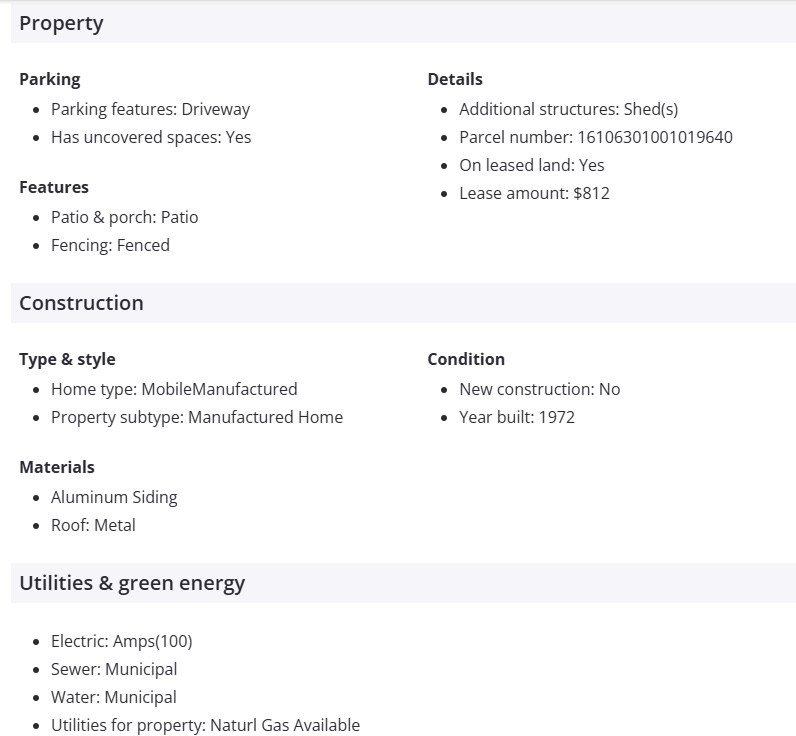
Task: Click the Has uncovered spaces: Yes entry
Action: point(151,137)
